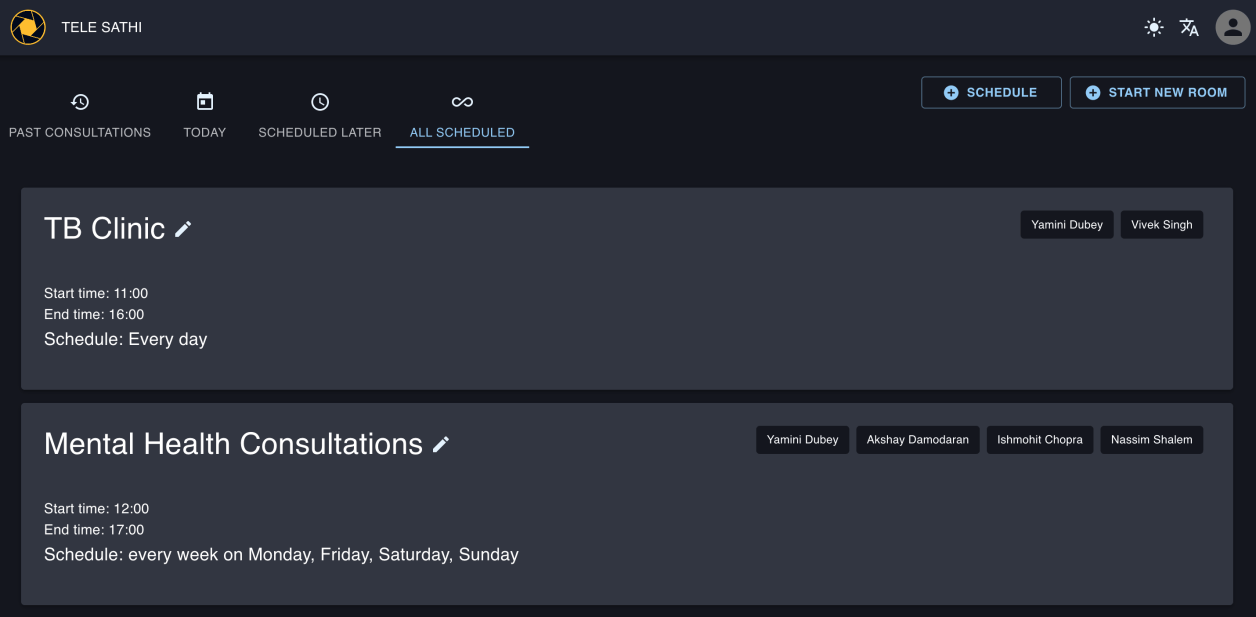Open the language translation menu

pos(1189,28)
